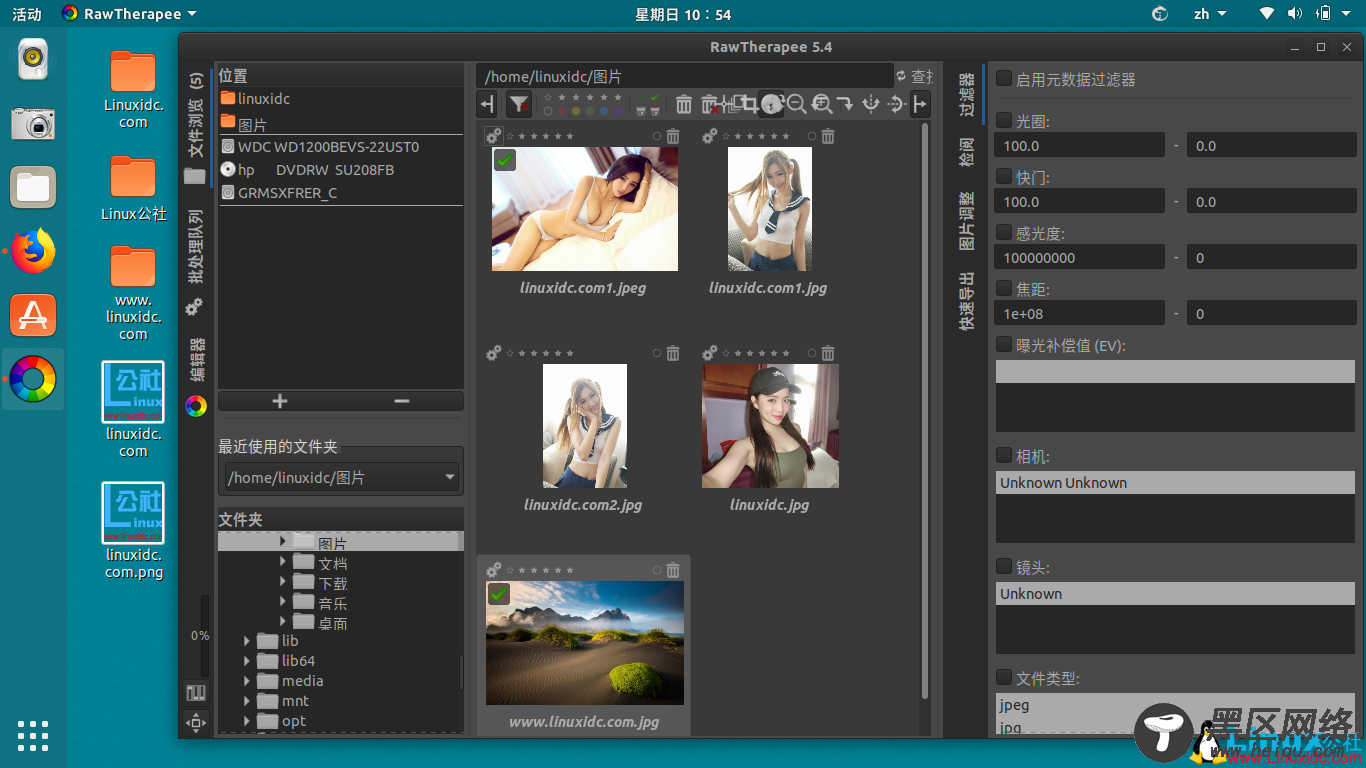Hide the right panel with the arrow toolbar icon
1366x768 pixels.
(920, 104)
